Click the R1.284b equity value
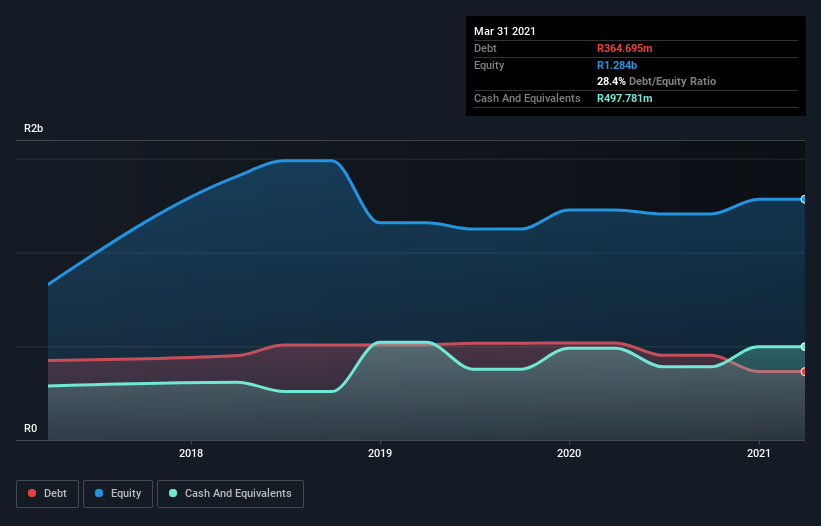Image resolution: width=821 pixels, height=526 pixels. click(x=617, y=65)
